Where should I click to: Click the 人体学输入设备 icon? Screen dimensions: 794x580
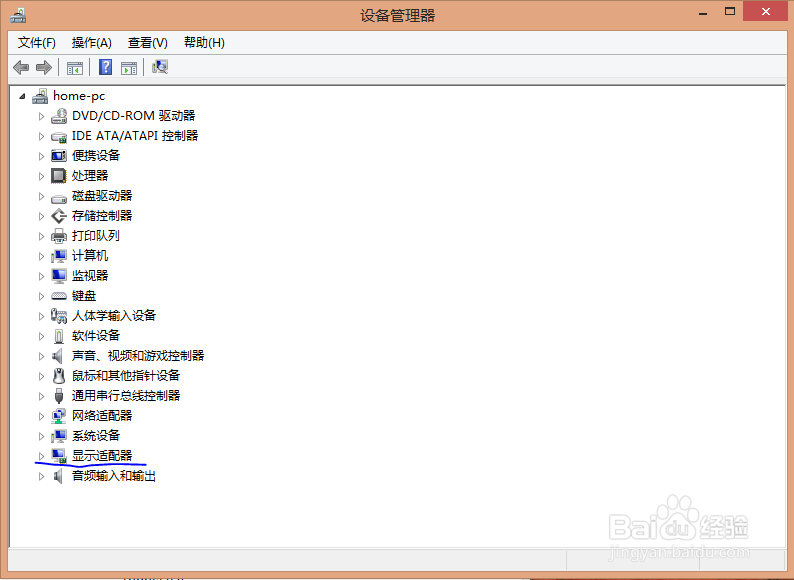[x=59, y=316]
